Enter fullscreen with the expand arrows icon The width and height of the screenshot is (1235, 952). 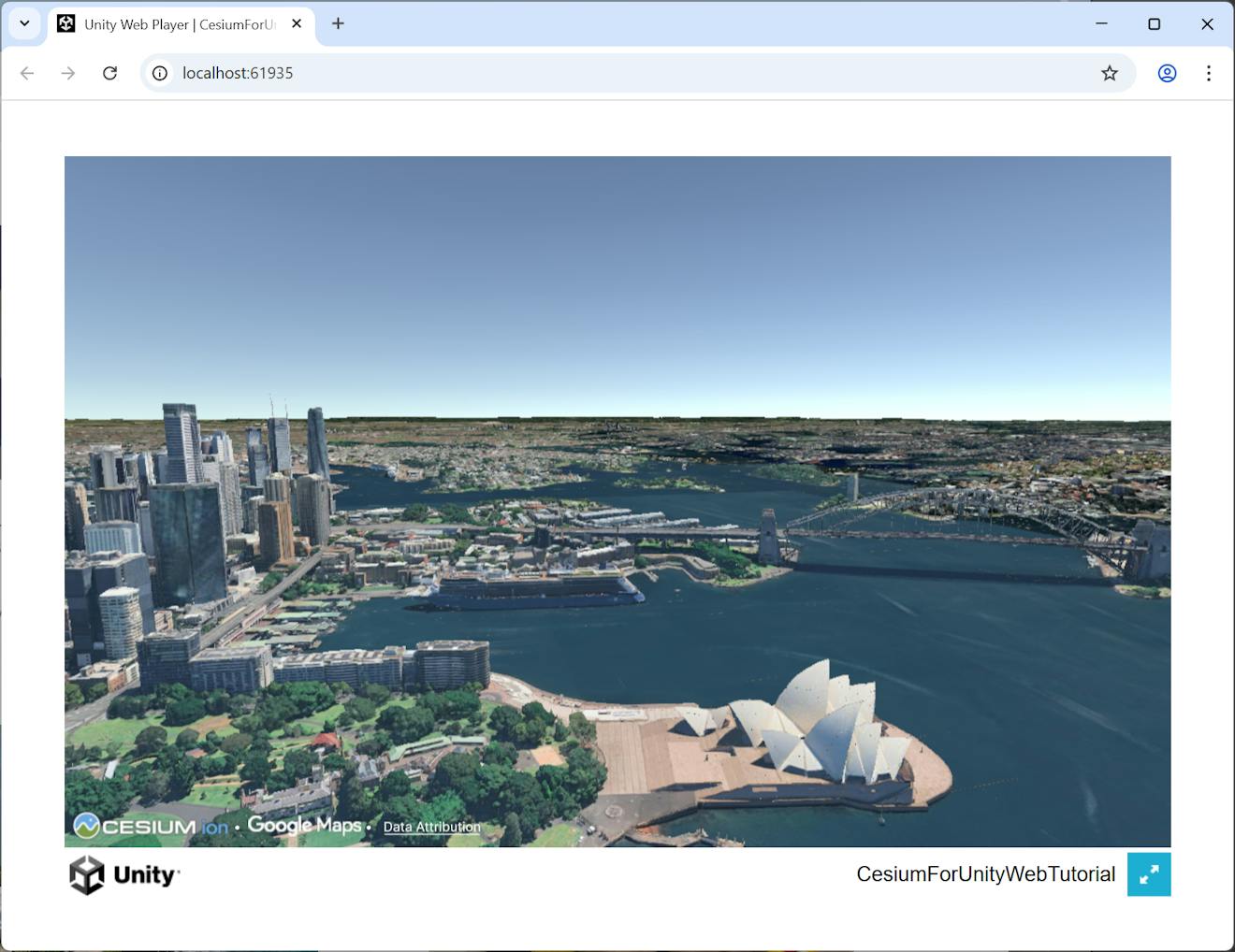(x=1149, y=874)
